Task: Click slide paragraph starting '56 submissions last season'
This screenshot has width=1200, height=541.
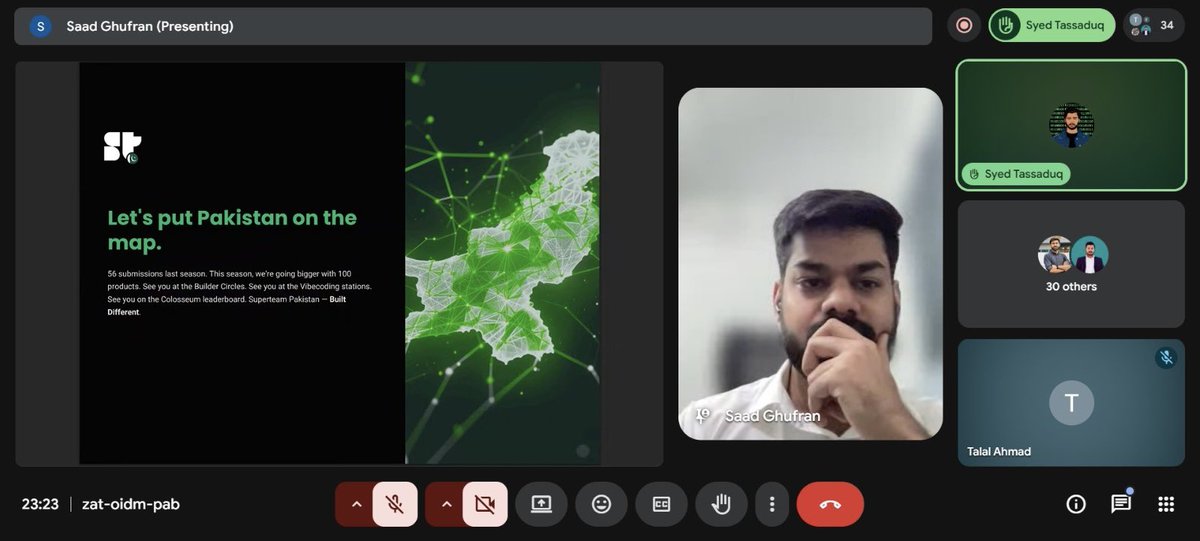Action: click(240, 293)
